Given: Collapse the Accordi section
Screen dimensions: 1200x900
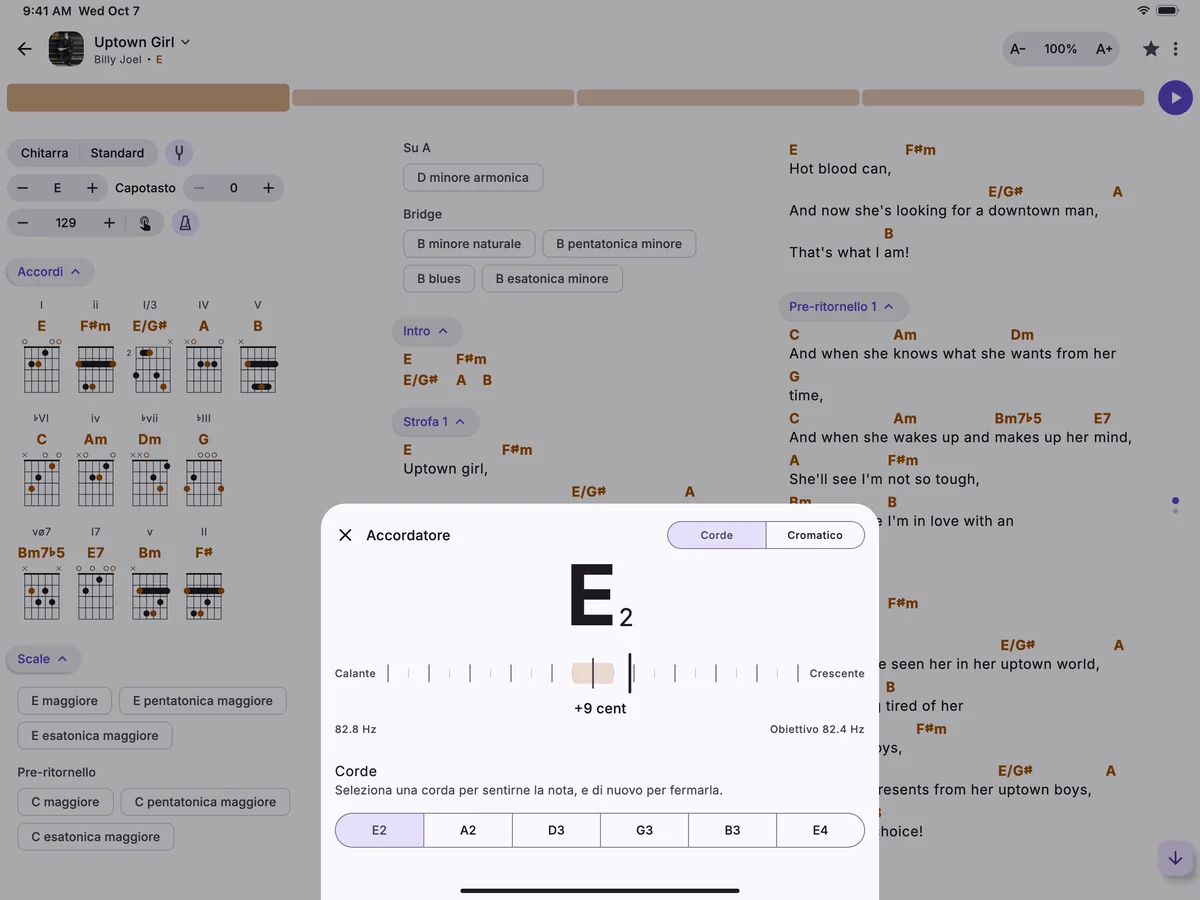Looking at the screenshot, I should 49,272.
